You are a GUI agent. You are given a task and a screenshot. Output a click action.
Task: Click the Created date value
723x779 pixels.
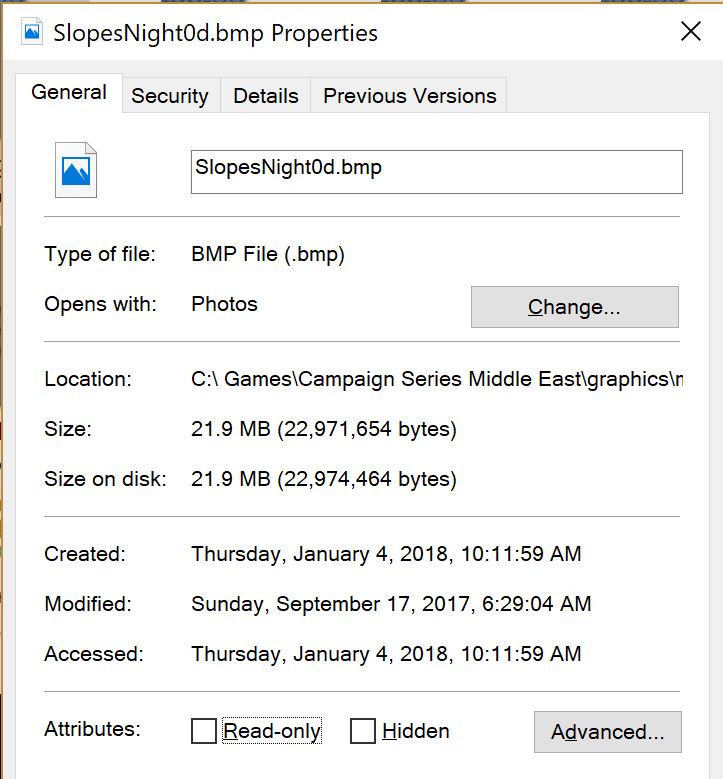(386, 553)
